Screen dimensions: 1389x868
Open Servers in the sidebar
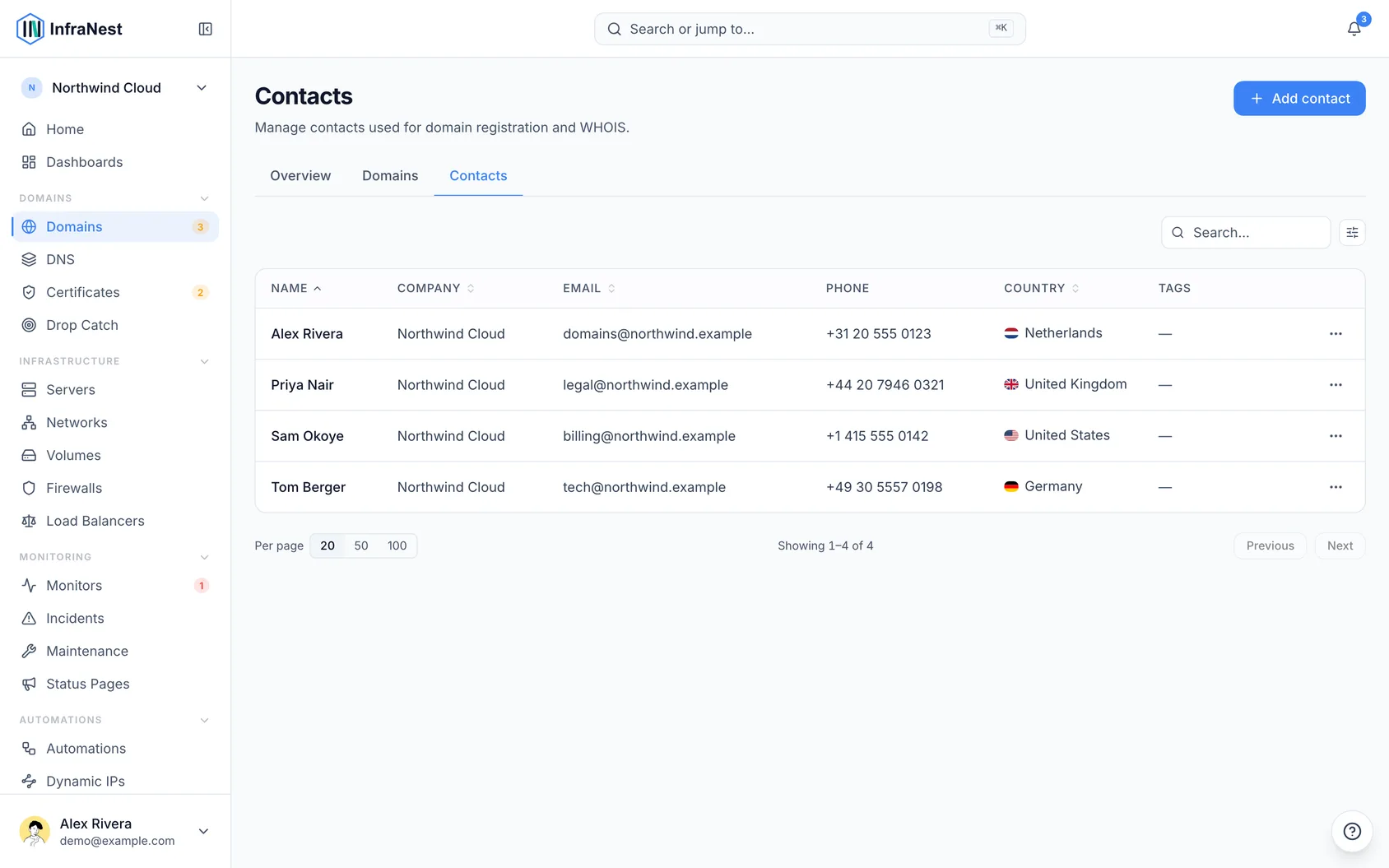pos(115,389)
